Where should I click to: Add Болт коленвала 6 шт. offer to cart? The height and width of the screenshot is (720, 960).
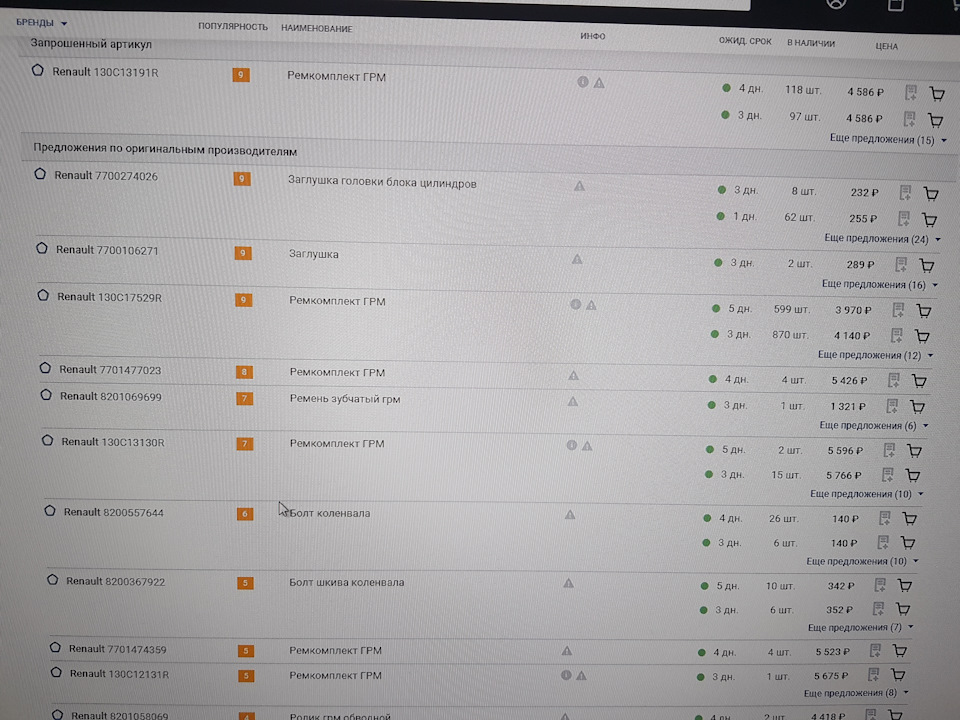(x=908, y=543)
